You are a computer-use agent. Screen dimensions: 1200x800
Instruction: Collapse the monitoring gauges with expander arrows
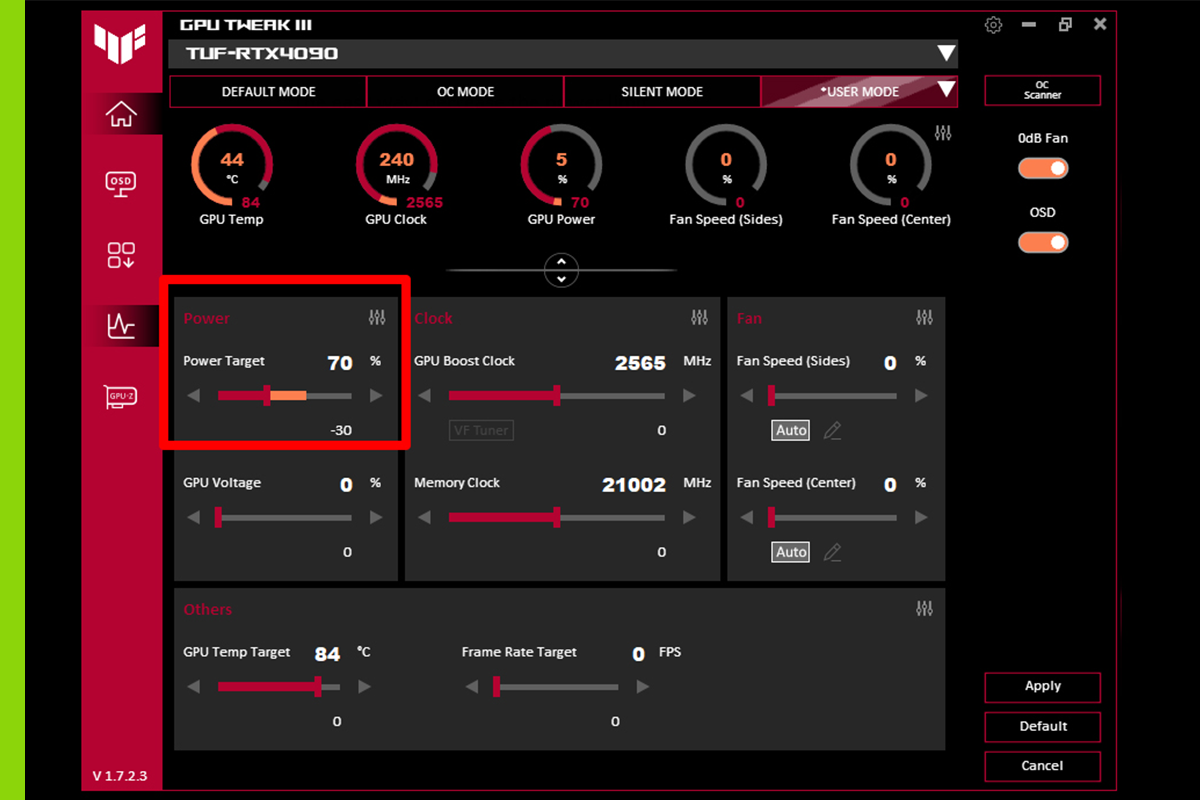pos(561,270)
